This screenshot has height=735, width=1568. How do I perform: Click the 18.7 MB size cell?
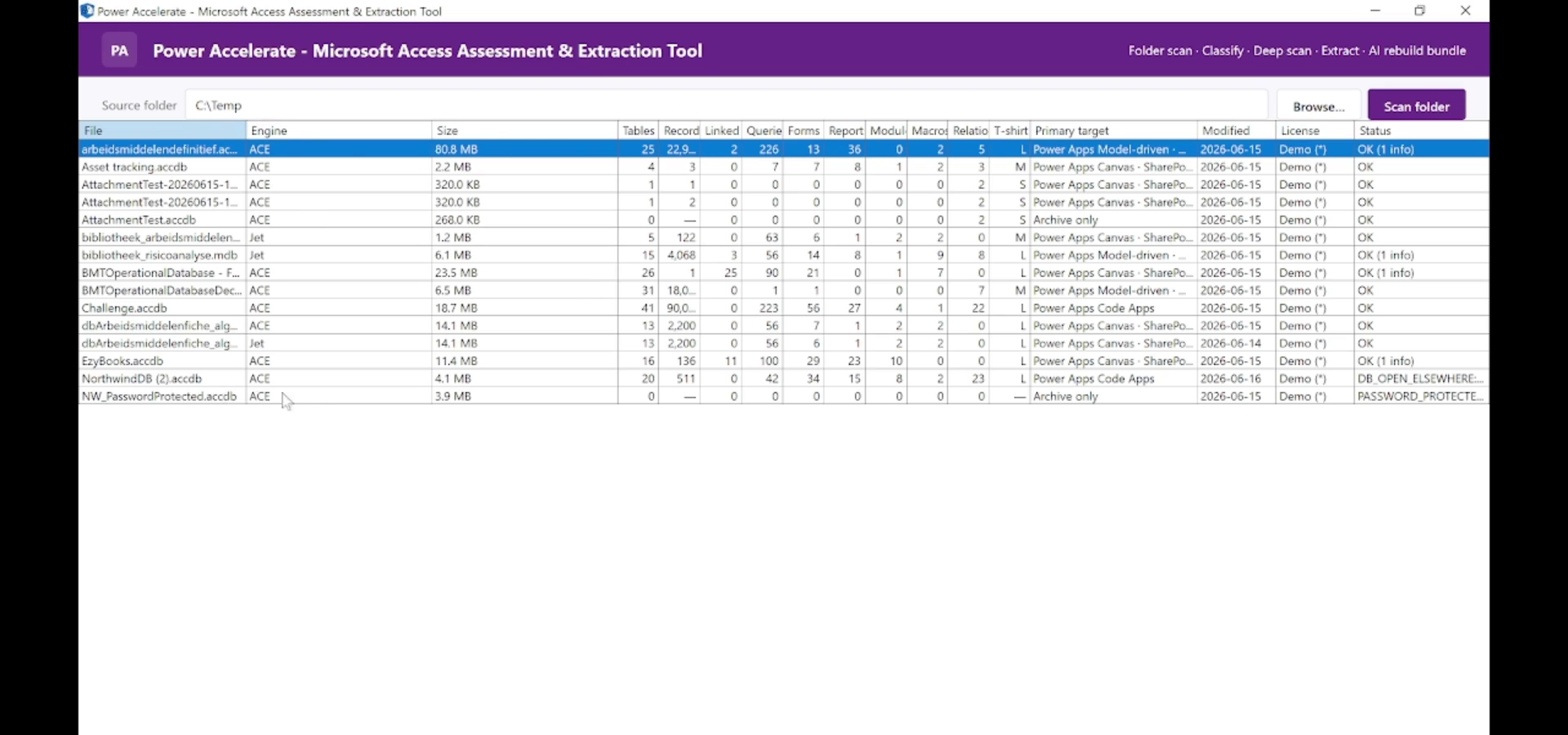[x=524, y=309]
